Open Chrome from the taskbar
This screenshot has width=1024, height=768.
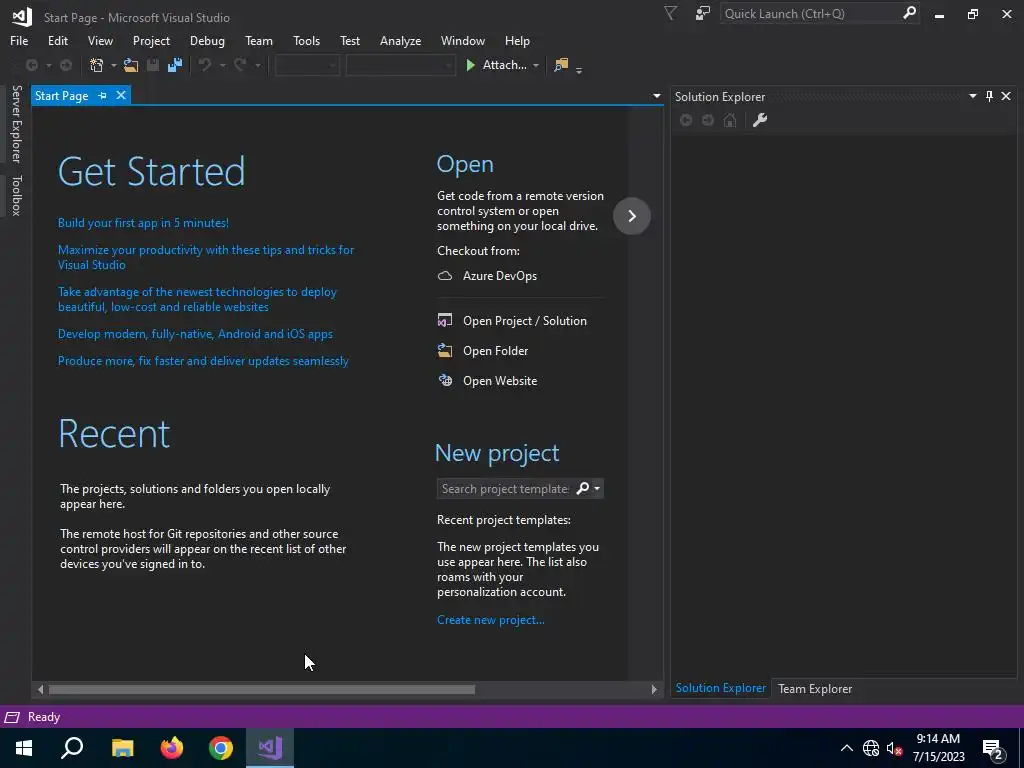pos(221,748)
